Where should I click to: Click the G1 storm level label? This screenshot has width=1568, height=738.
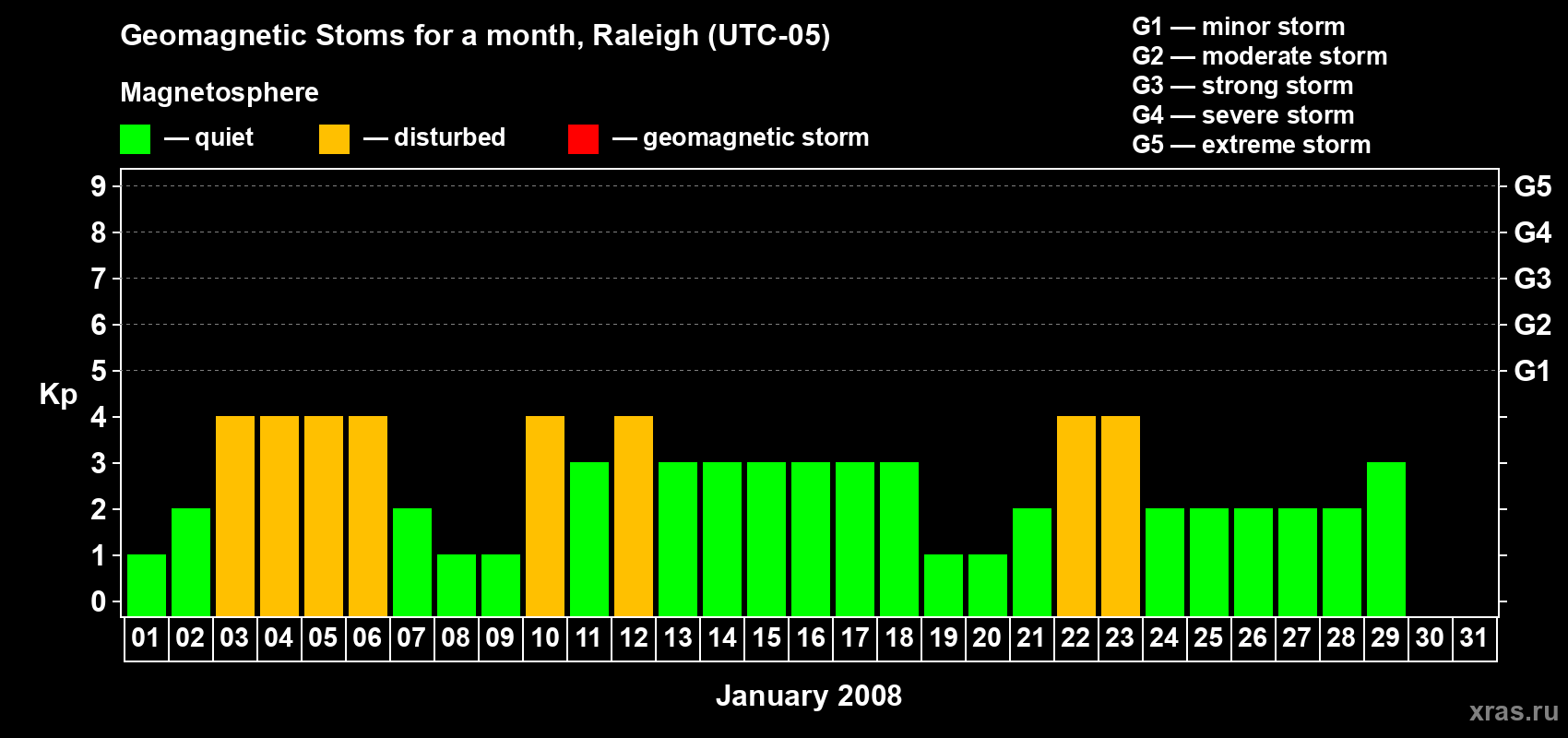pyautogui.click(x=1532, y=371)
